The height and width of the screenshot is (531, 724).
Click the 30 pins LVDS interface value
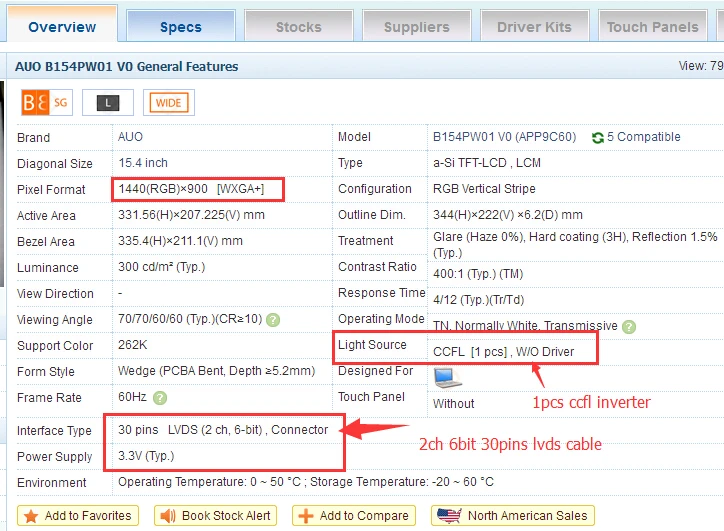[223, 430]
